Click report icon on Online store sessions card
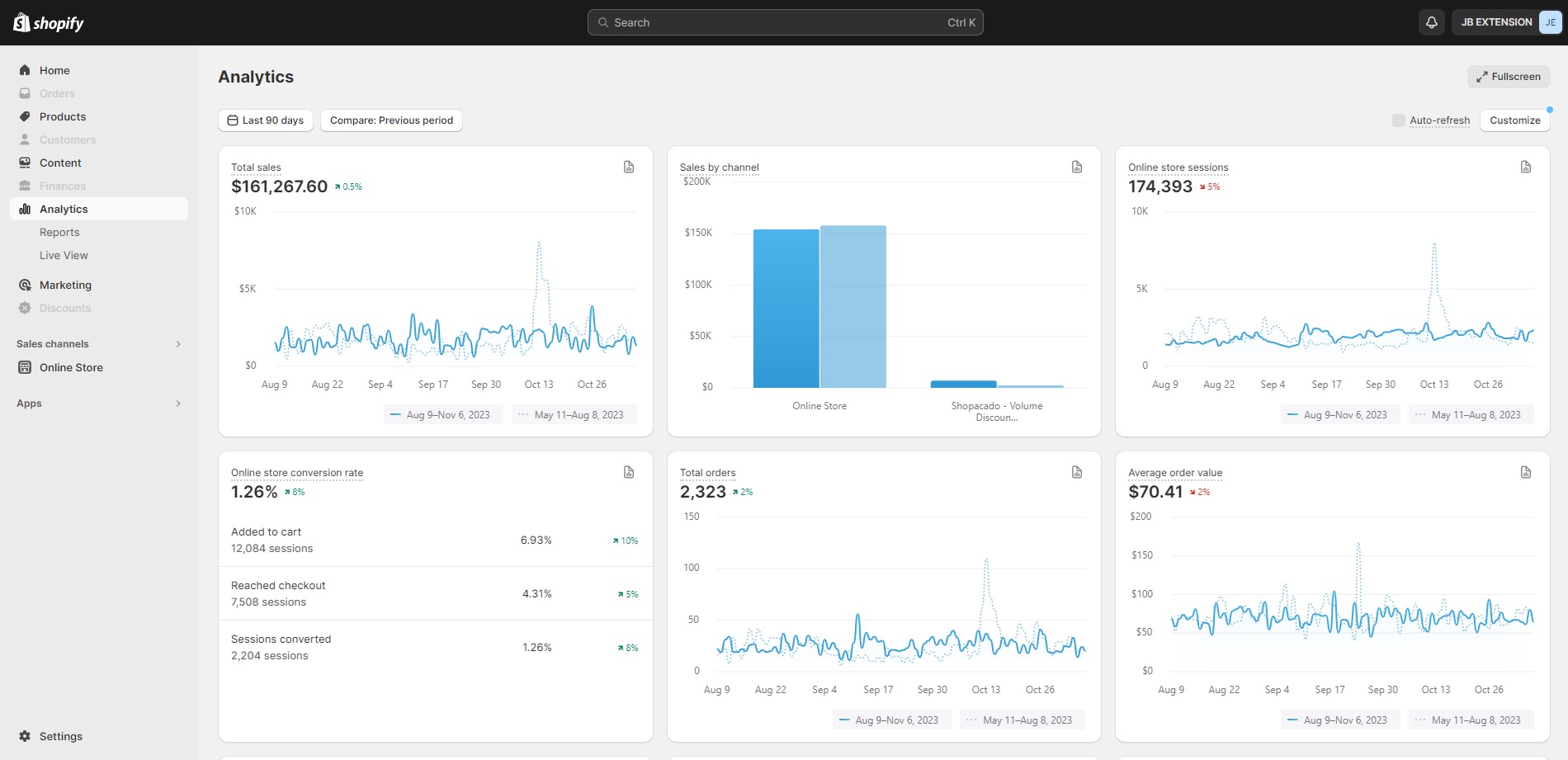Screen dimensions: 1568x760 tap(1526, 167)
